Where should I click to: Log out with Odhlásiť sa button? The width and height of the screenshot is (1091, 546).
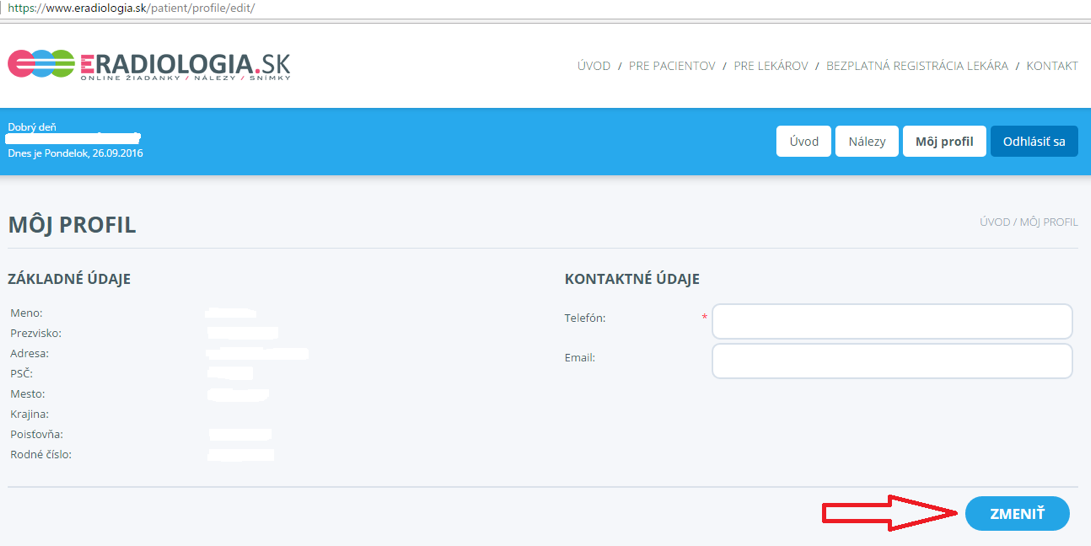click(1034, 141)
